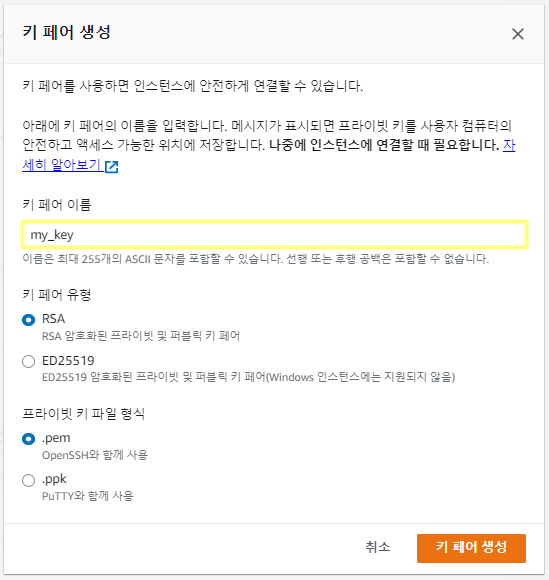Click the RSA 암호화된 프라이빗 description line
The width and height of the screenshot is (549, 580).
(141, 336)
